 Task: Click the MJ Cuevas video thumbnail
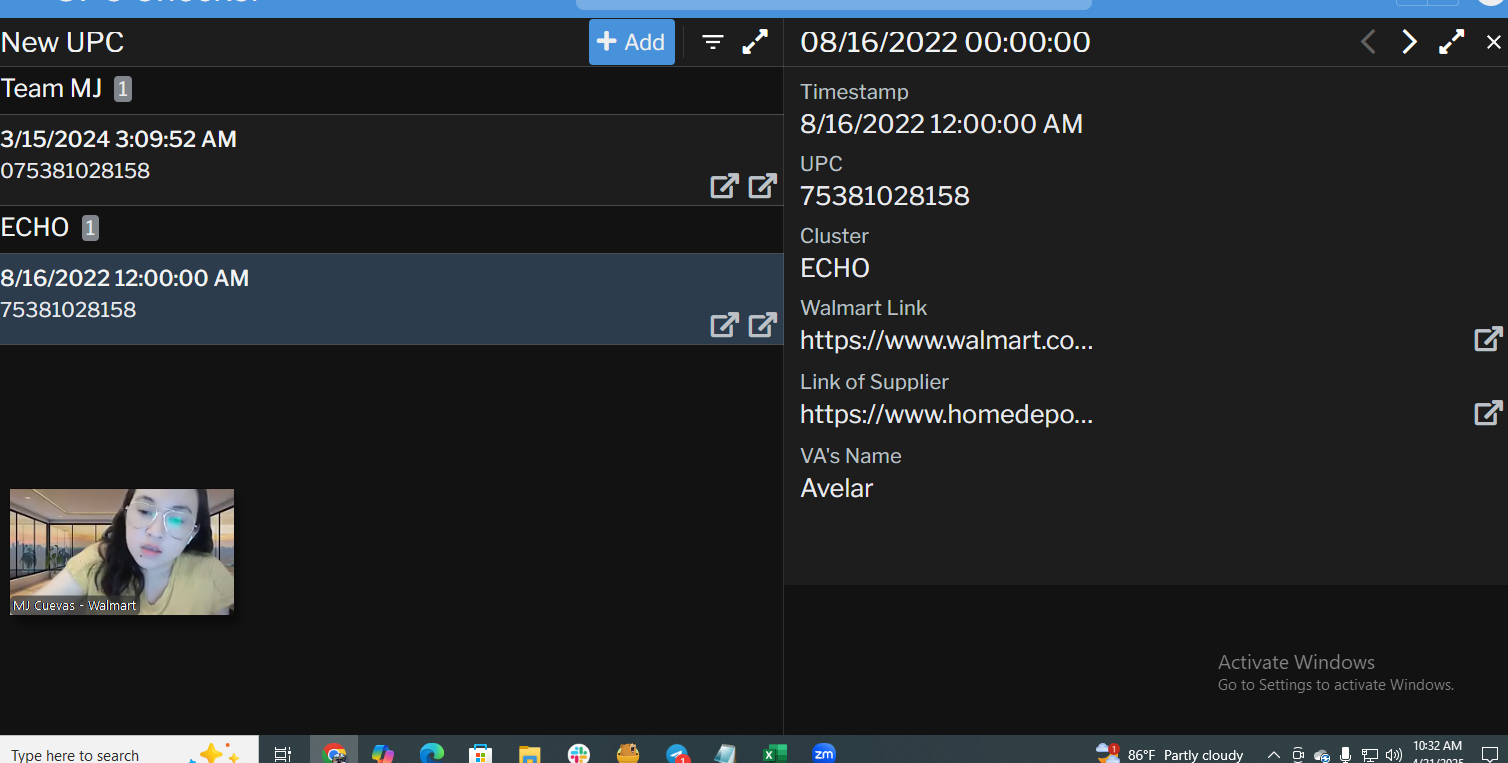click(122, 551)
